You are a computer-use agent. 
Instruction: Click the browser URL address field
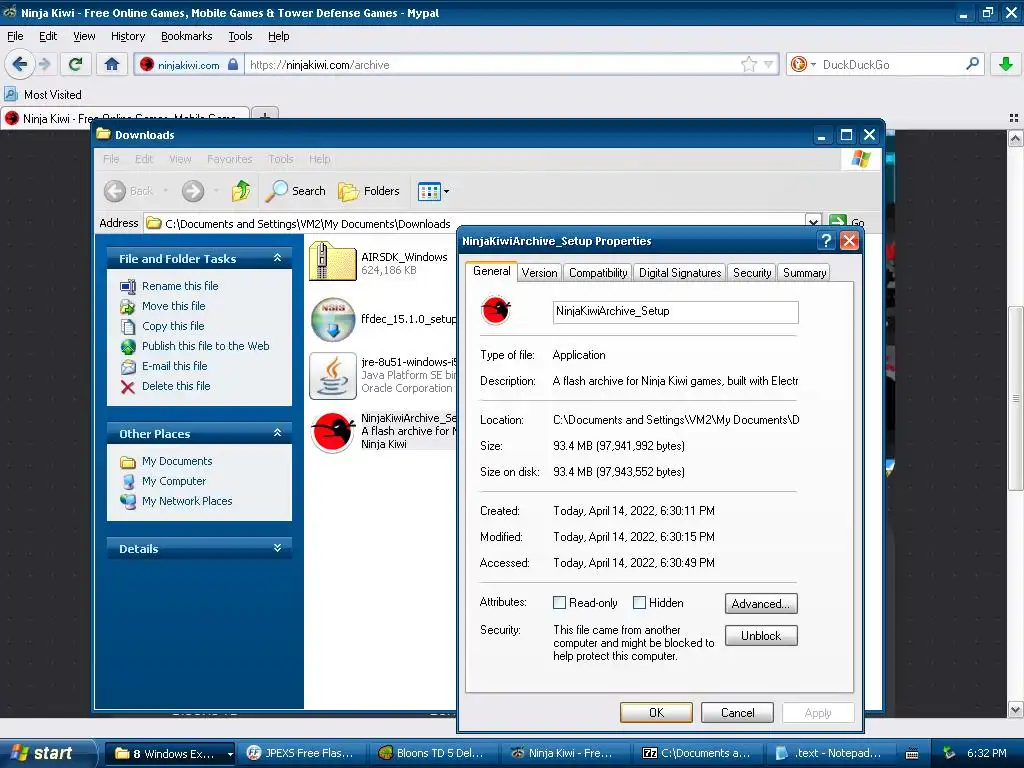(x=493, y=64)
